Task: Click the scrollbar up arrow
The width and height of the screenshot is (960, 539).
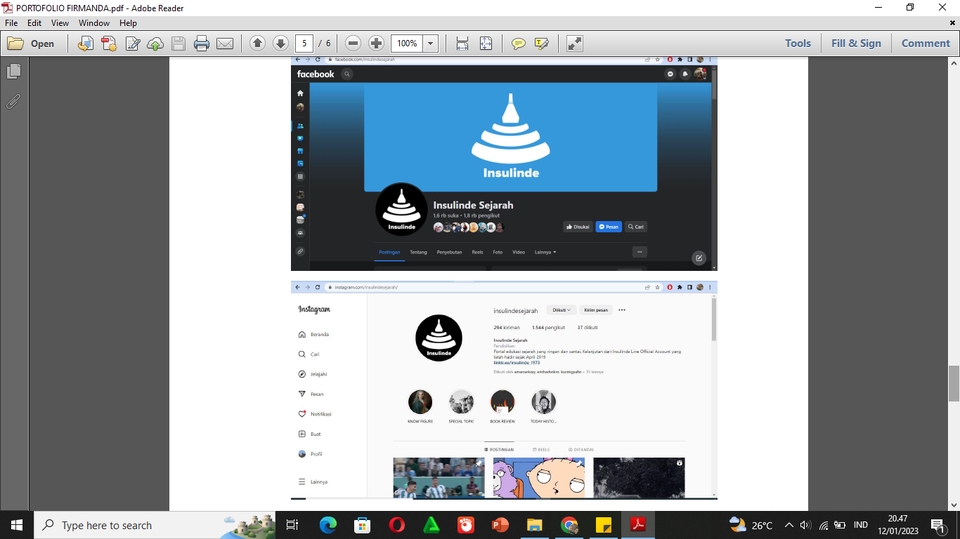Action: [954, 63]
